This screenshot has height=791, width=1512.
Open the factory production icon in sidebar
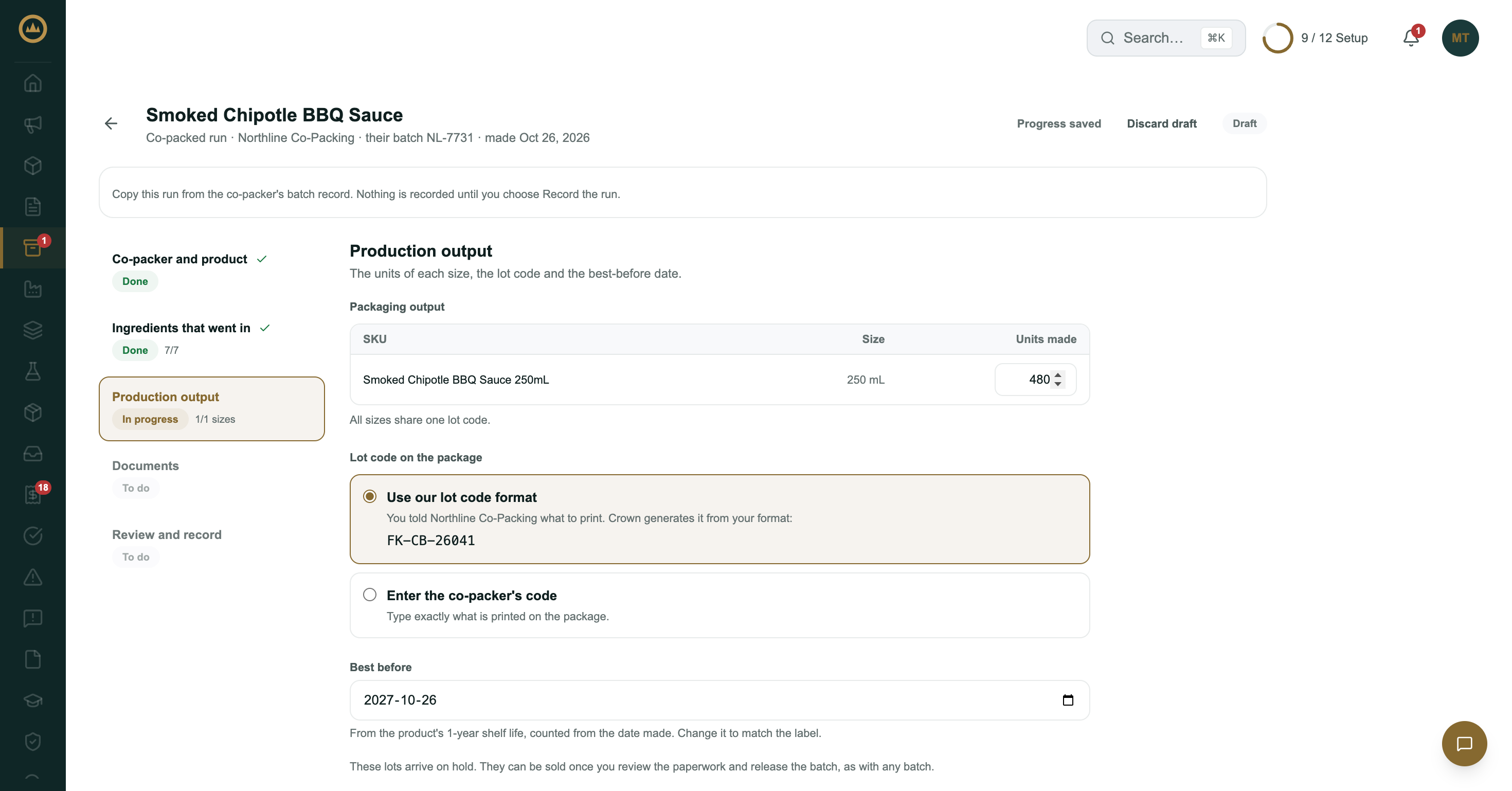coord(33,289)
